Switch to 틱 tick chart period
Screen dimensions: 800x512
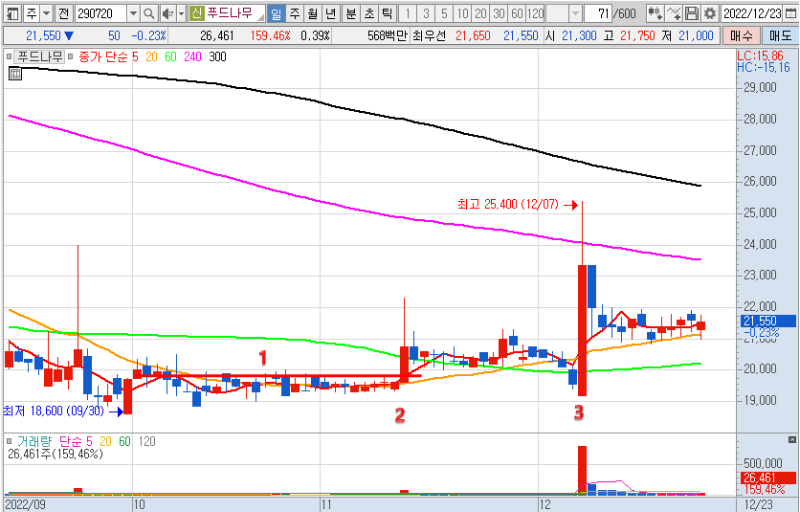pyautogui.click(x=387, y=13)
